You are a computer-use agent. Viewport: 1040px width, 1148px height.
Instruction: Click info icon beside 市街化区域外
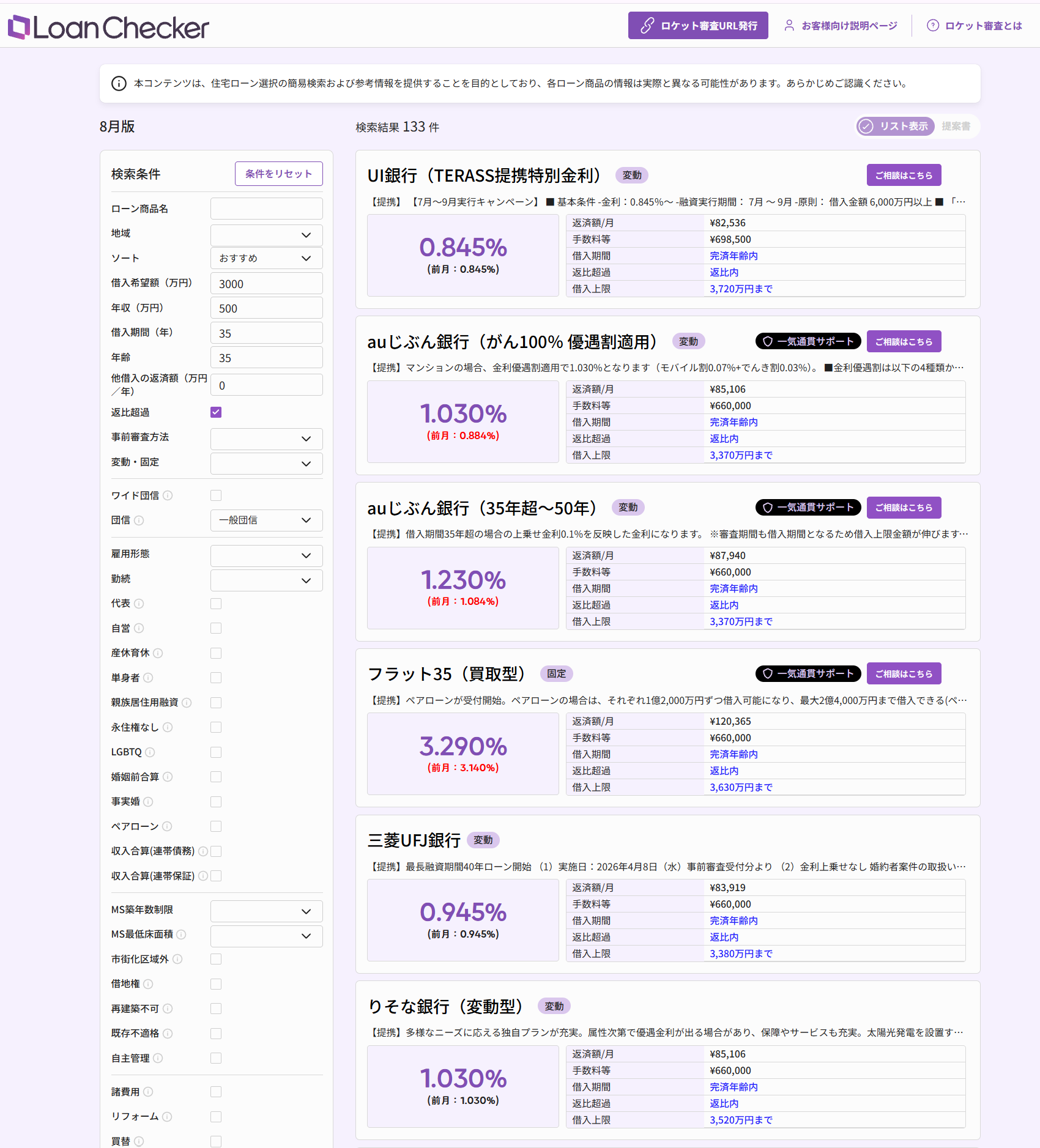click(177, 959)
